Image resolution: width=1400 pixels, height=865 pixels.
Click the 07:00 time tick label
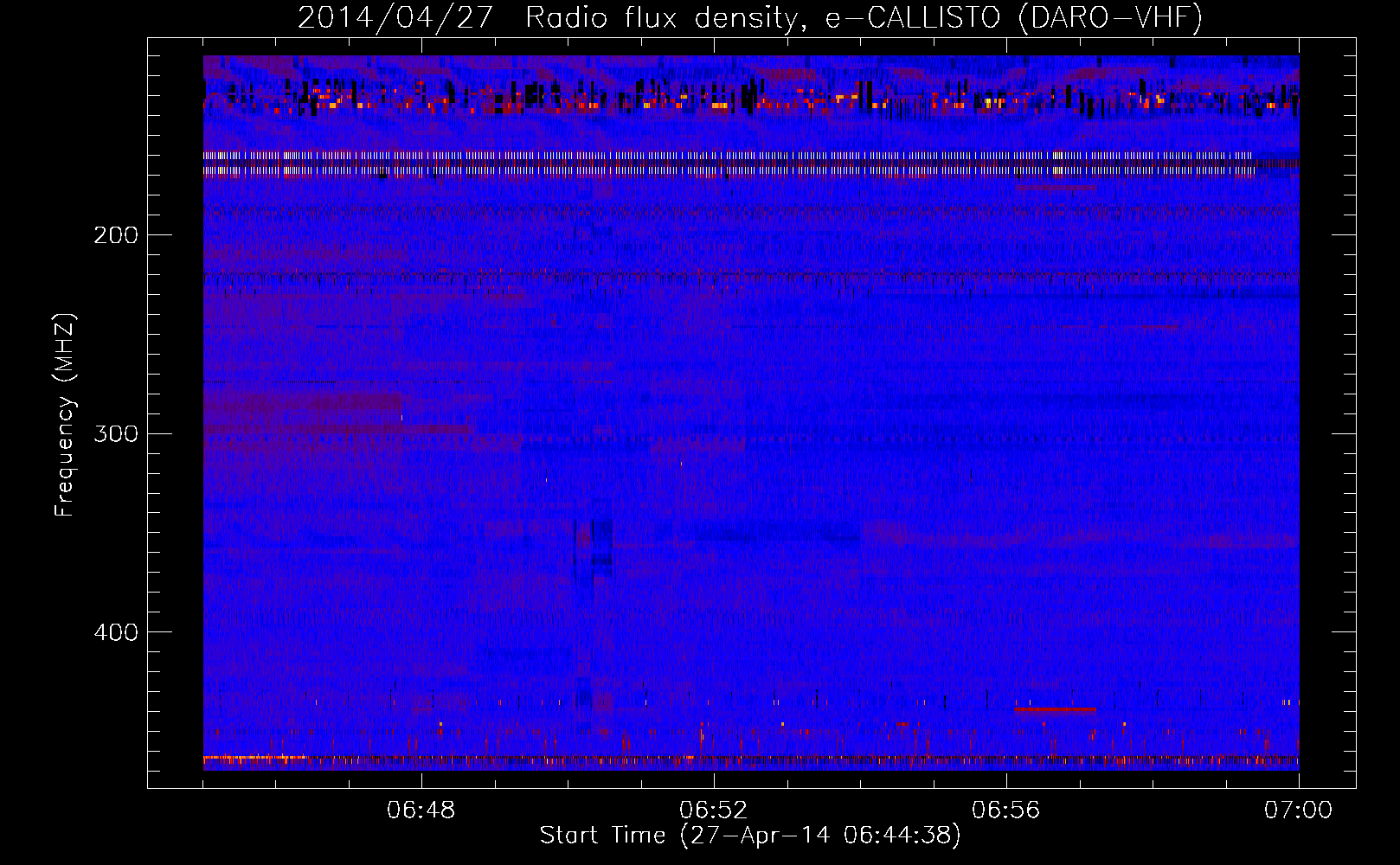click(x=1299, y=811)
